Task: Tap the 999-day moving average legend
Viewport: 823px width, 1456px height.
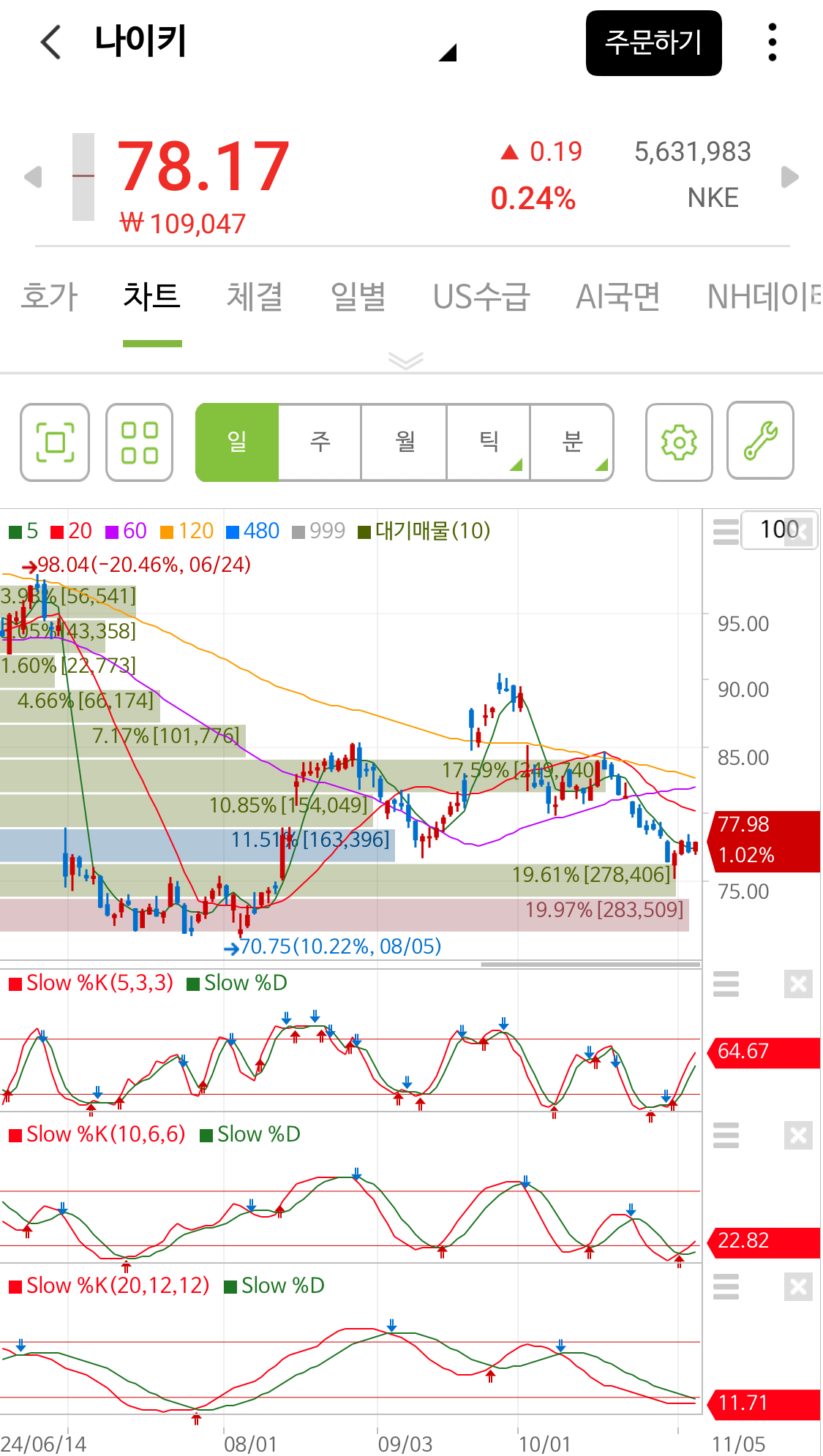Action: click(318, 531)
